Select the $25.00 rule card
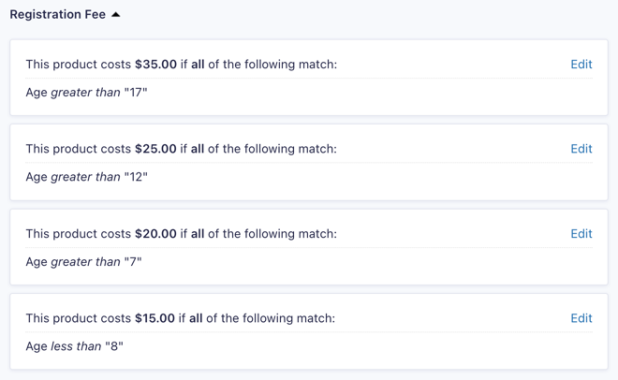This screenshot has height=380, width=618. 309,162
